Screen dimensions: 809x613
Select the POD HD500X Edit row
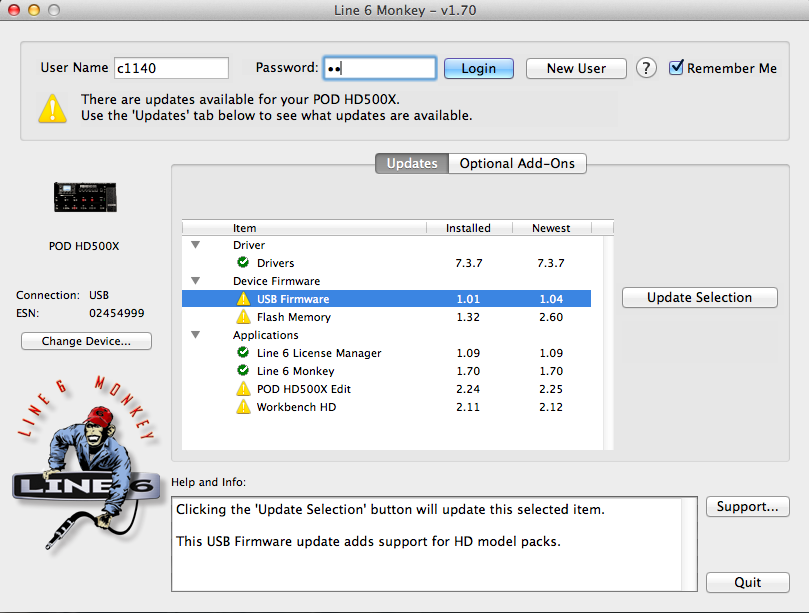pyautogui.click(x=386, y=389)
